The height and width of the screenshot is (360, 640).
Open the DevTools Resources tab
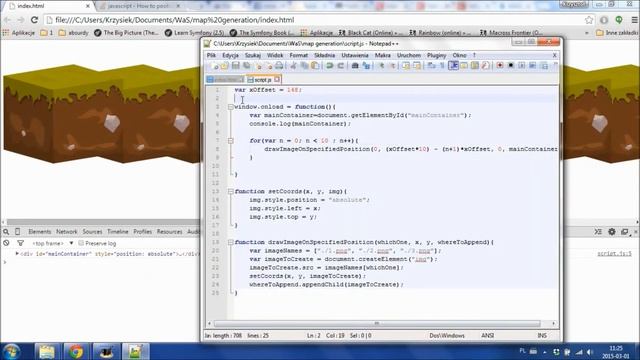click(169, 232)
